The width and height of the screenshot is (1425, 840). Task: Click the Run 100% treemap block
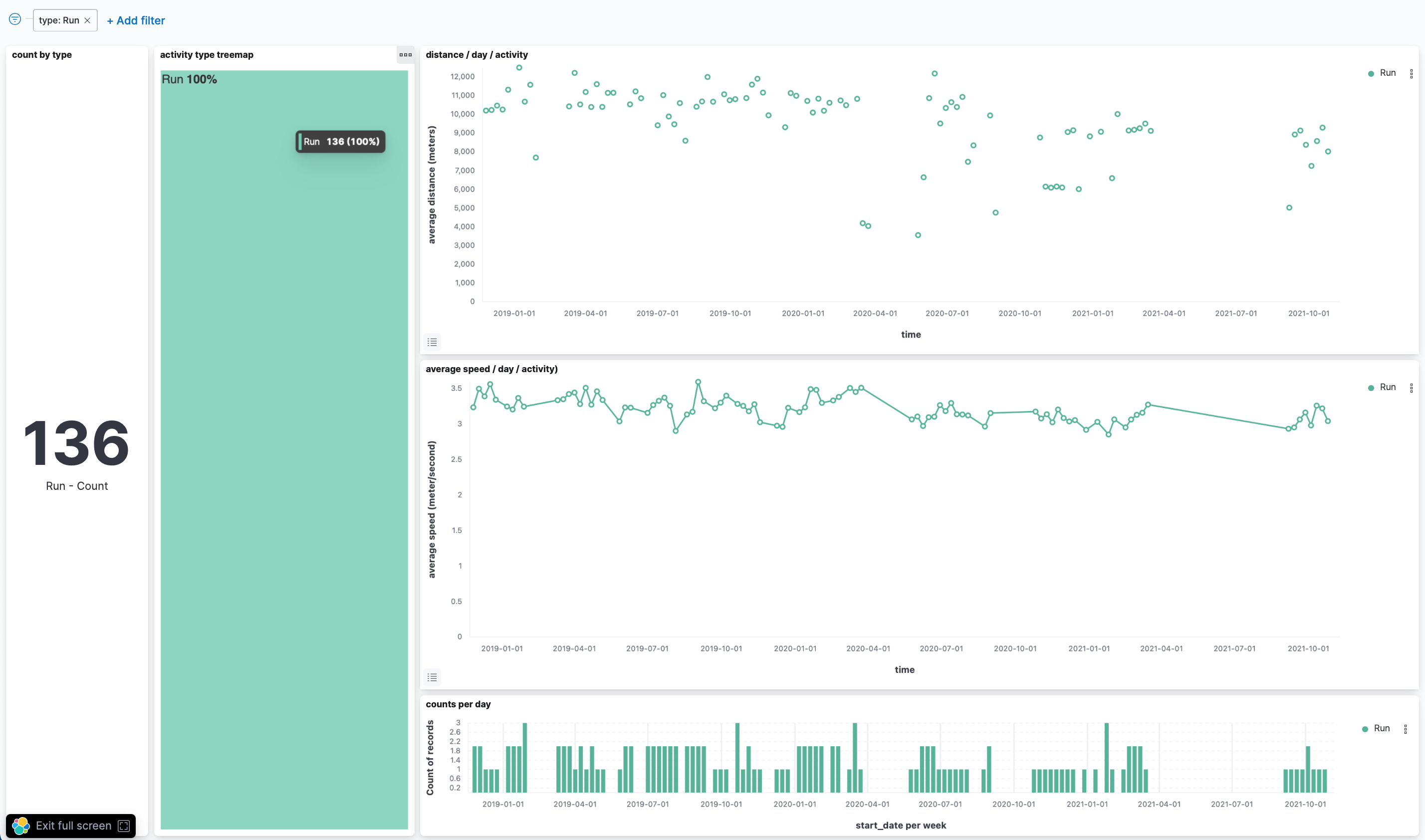point(283,450)
